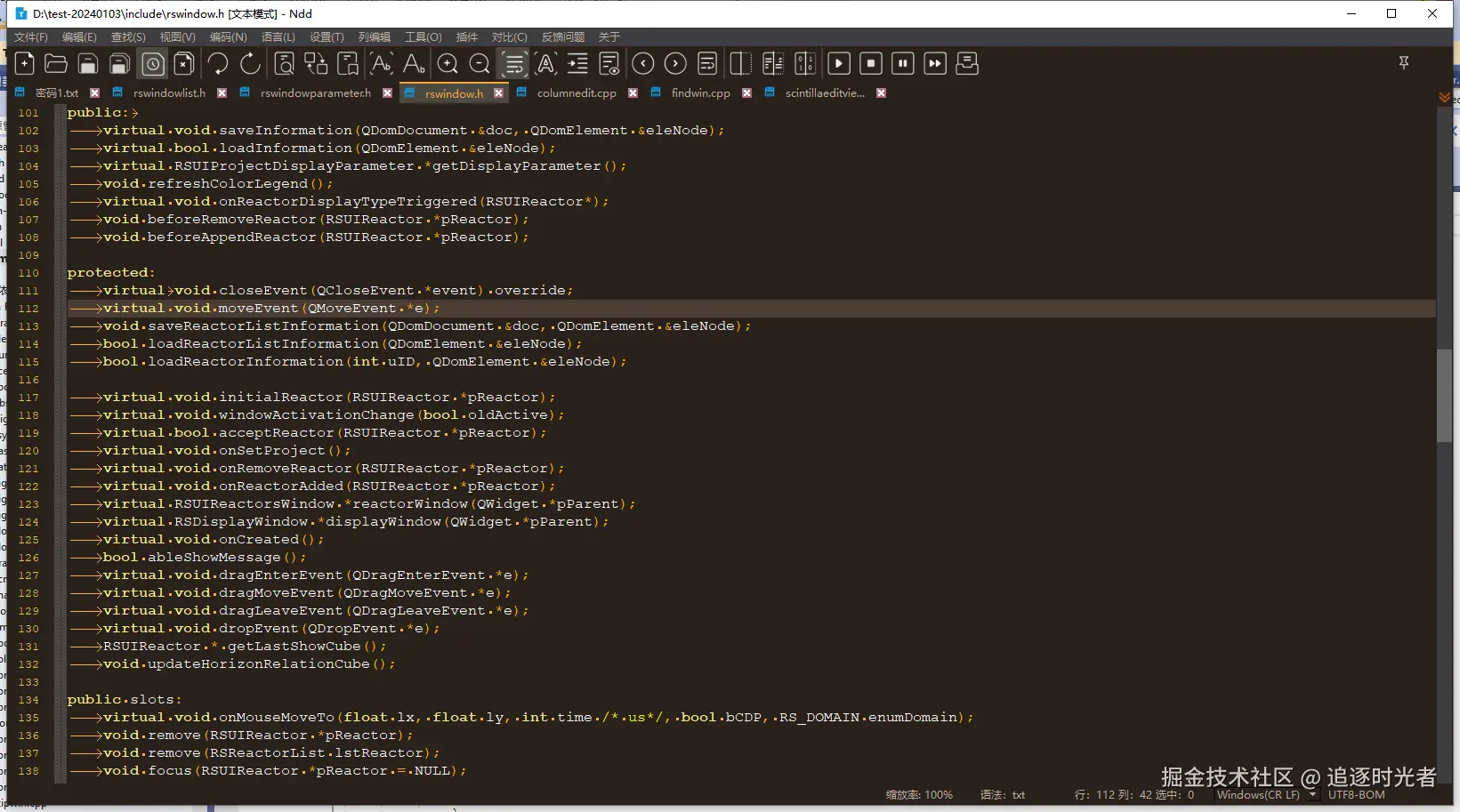
Task: Zoom in using the magnifier plus icon
Action: [x=448, y=64]
